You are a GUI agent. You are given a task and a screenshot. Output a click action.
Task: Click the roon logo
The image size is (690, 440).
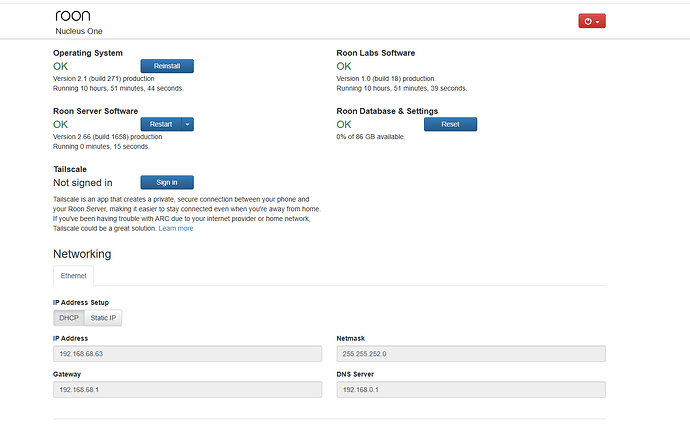[x=73, y=16]
